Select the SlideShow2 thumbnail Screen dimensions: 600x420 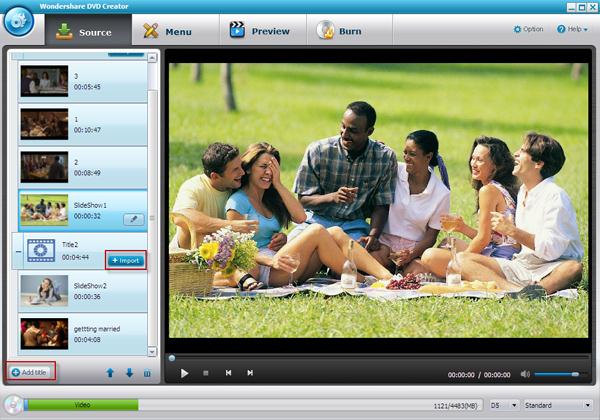[44, 291]
